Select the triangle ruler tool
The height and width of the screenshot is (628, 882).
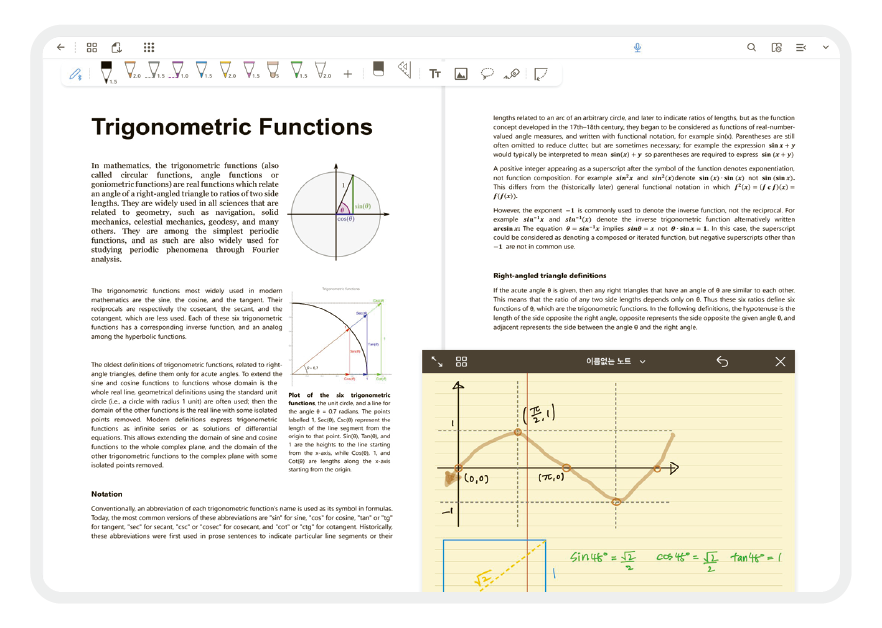tap(405, 69)
